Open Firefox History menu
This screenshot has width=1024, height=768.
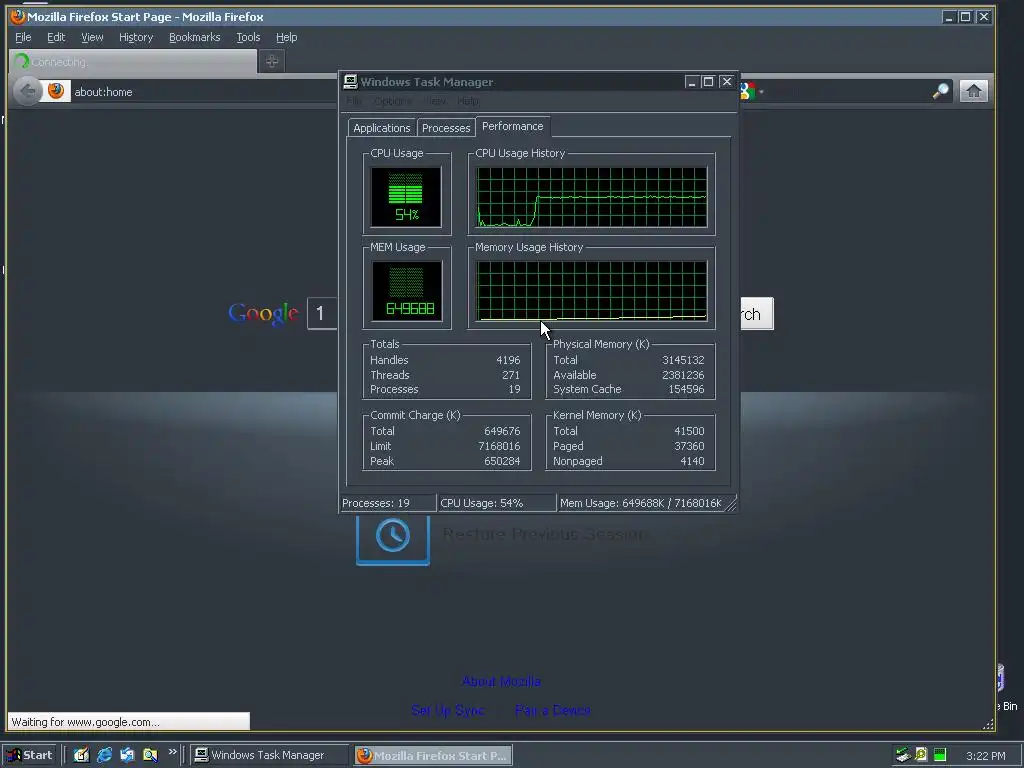(x=136, y=37)
